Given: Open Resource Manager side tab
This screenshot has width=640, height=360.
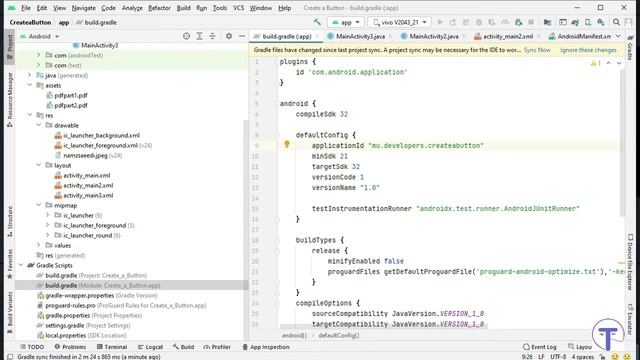Looking at the screenshot, I should point(10,100).
